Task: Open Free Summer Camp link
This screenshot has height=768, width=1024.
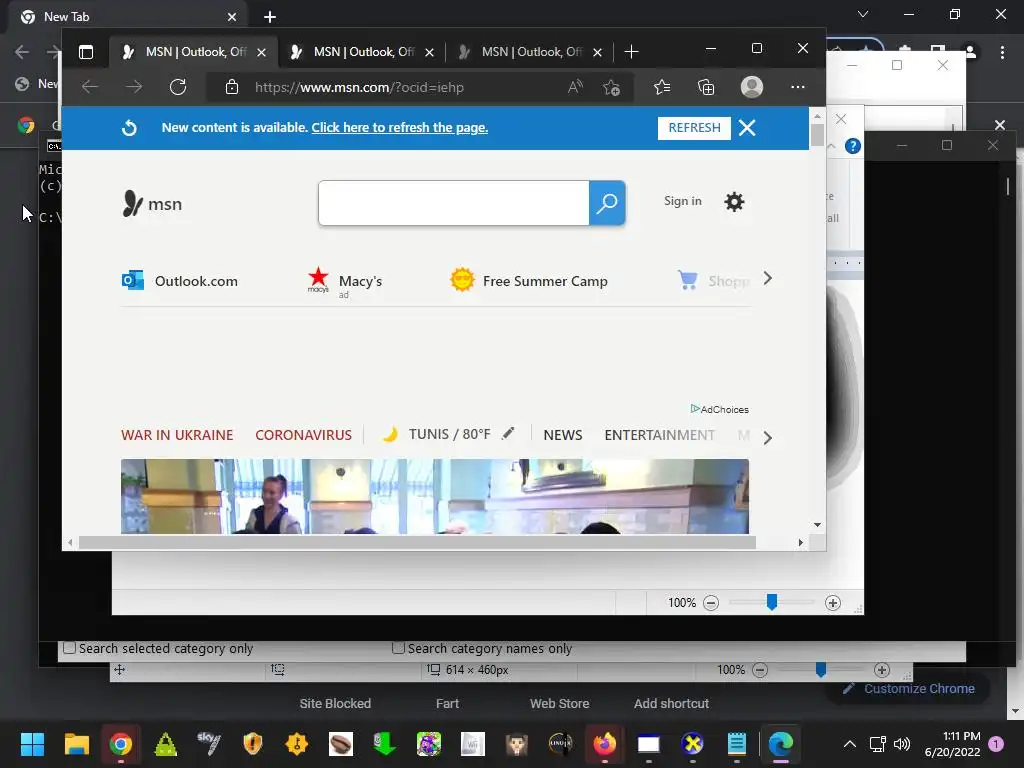Action: pos(529,281)
